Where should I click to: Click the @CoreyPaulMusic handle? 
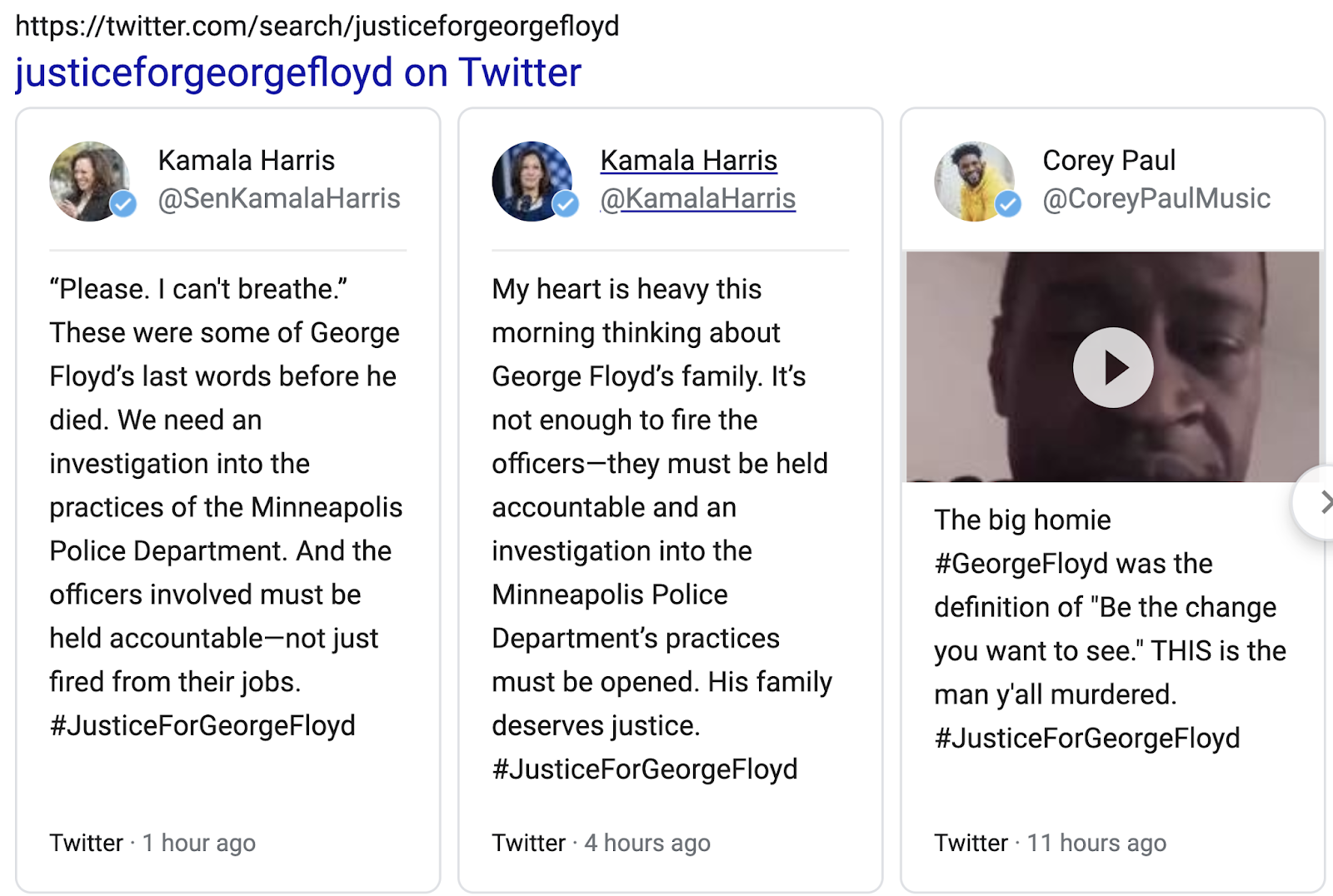pos(1156,198)
